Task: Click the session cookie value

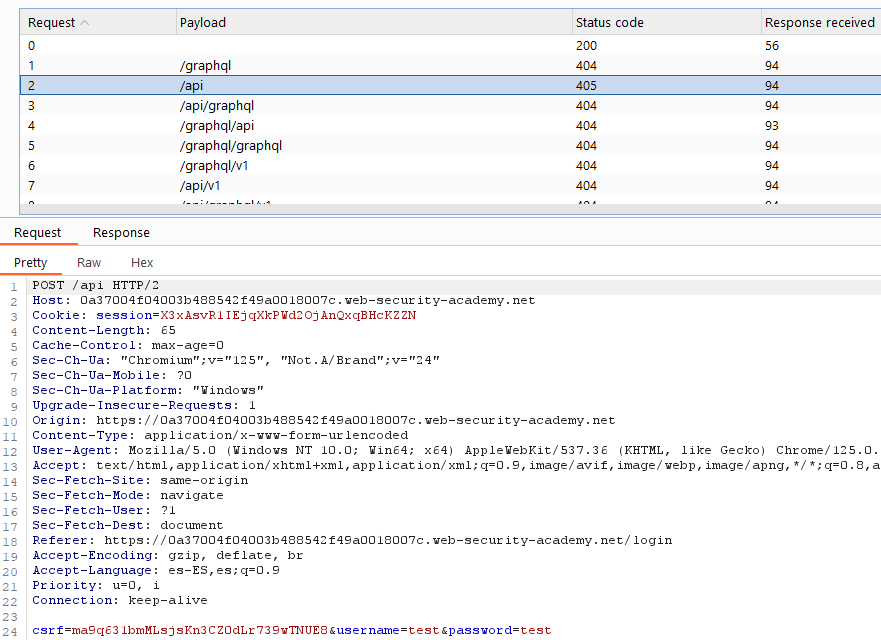Action: point(288,316)
